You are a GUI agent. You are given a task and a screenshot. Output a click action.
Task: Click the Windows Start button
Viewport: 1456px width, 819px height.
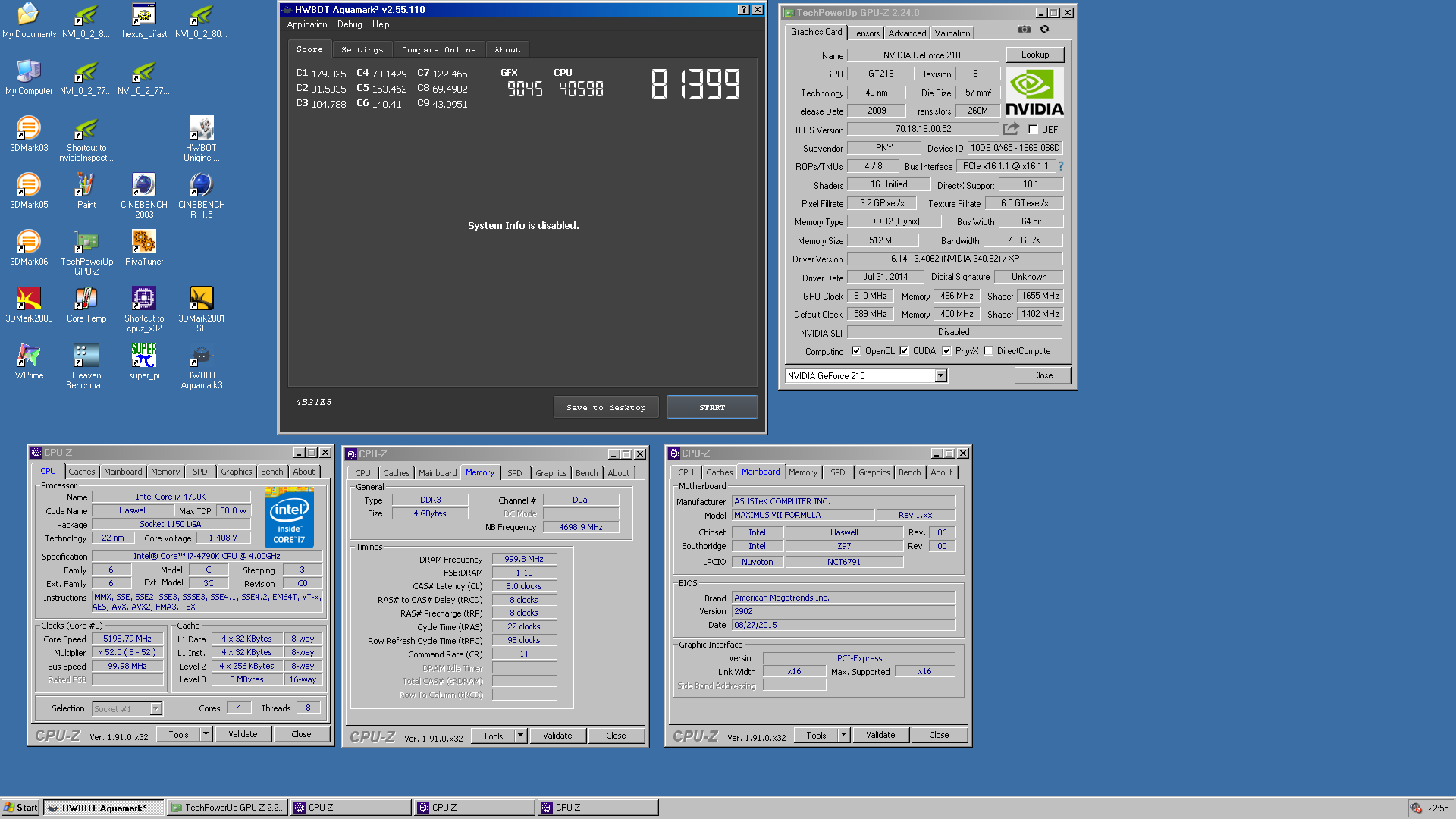coord(20,808)
